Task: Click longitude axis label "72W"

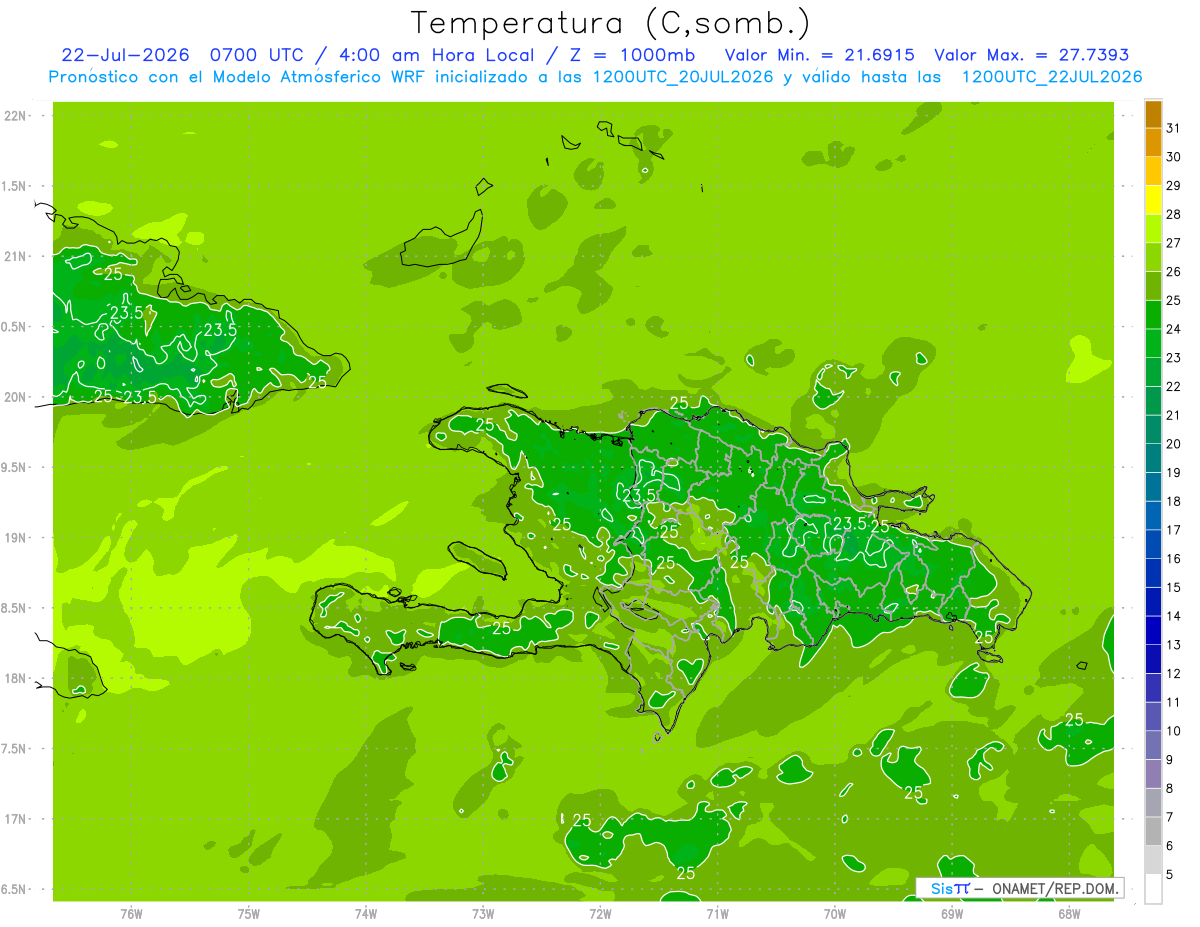Action: click(600, 914)
